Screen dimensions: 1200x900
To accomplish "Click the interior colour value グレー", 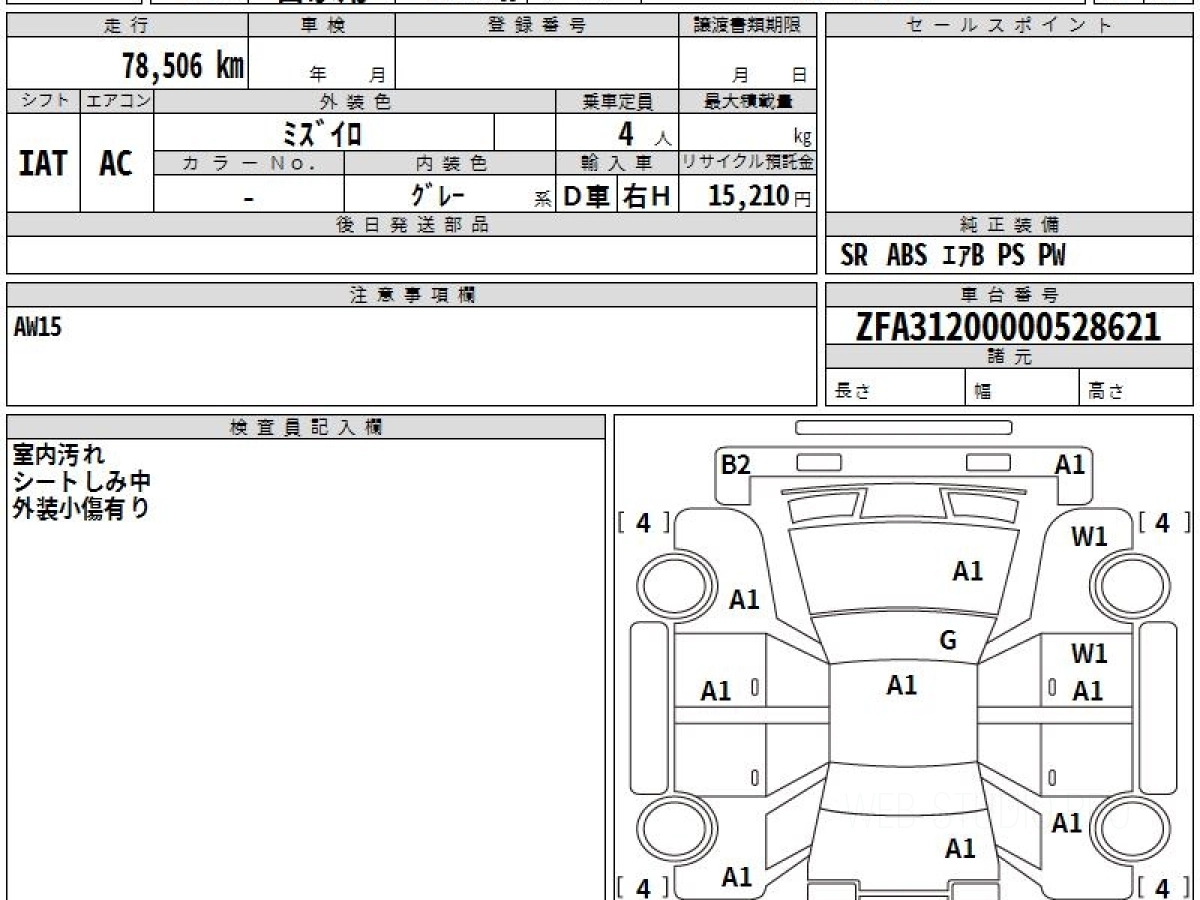I will pyautogui.click(x=438, y=195).
